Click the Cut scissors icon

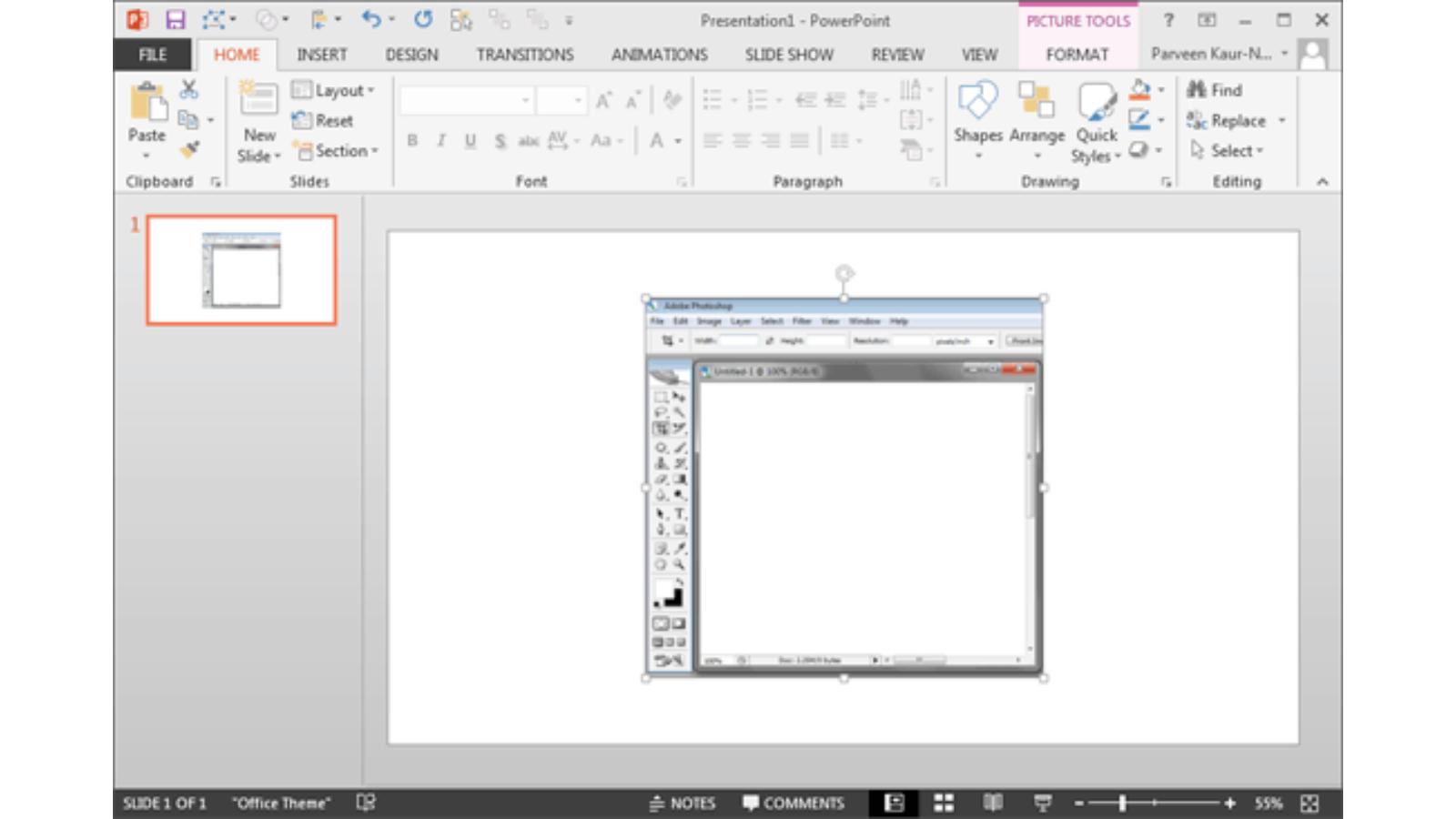point(188,88)
